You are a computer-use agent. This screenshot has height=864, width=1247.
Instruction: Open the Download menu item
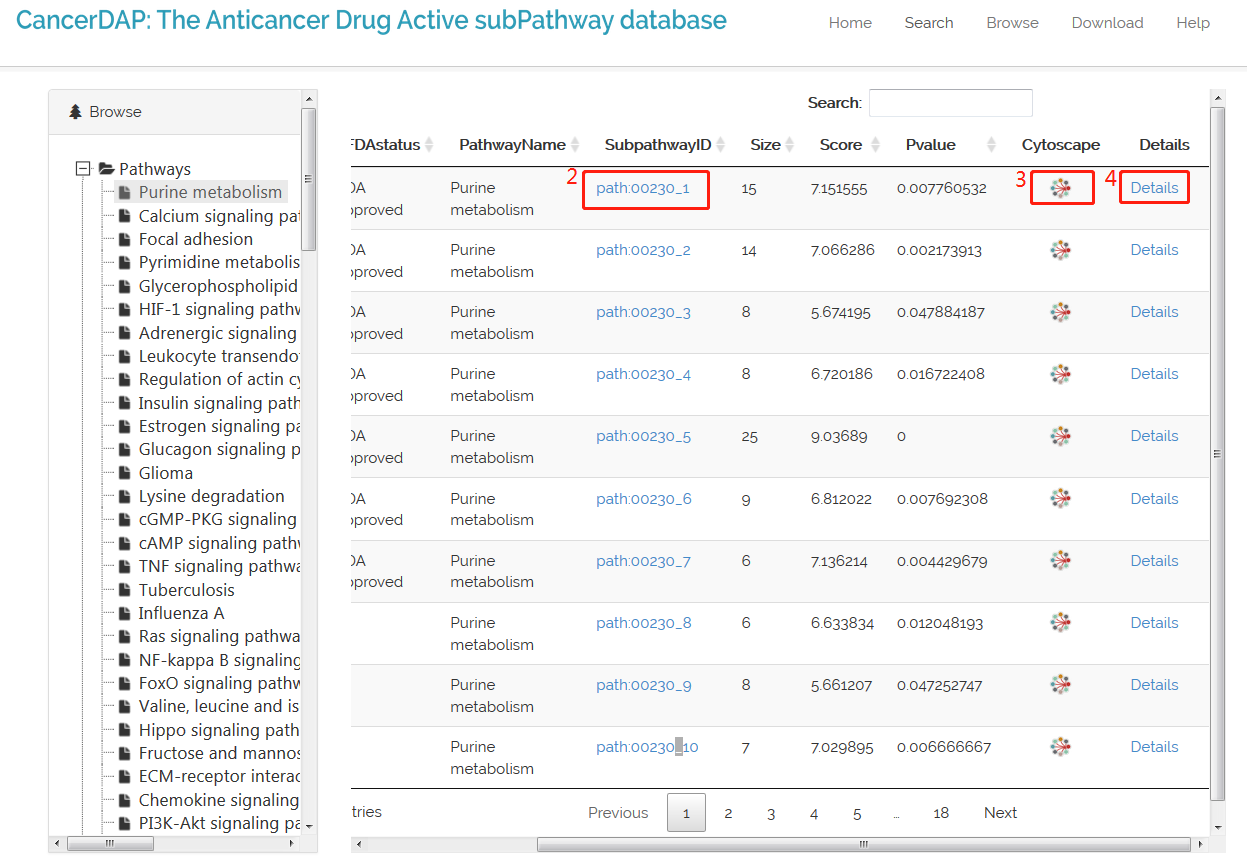click(1107, 23)
